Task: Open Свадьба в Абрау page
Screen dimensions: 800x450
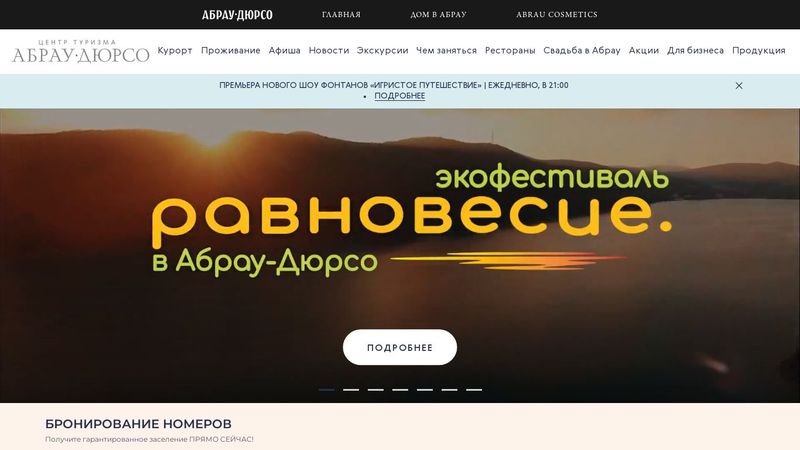Action: point(582,51)
